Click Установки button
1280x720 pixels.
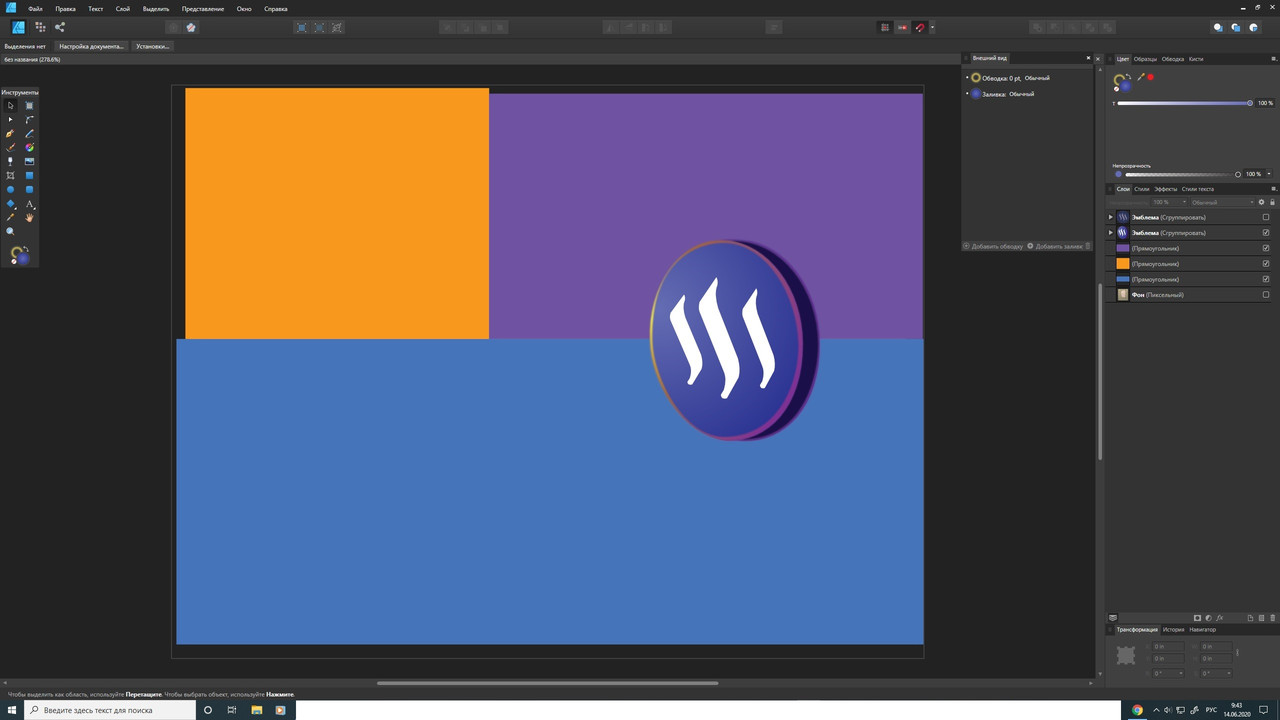[x=153, y=46]
